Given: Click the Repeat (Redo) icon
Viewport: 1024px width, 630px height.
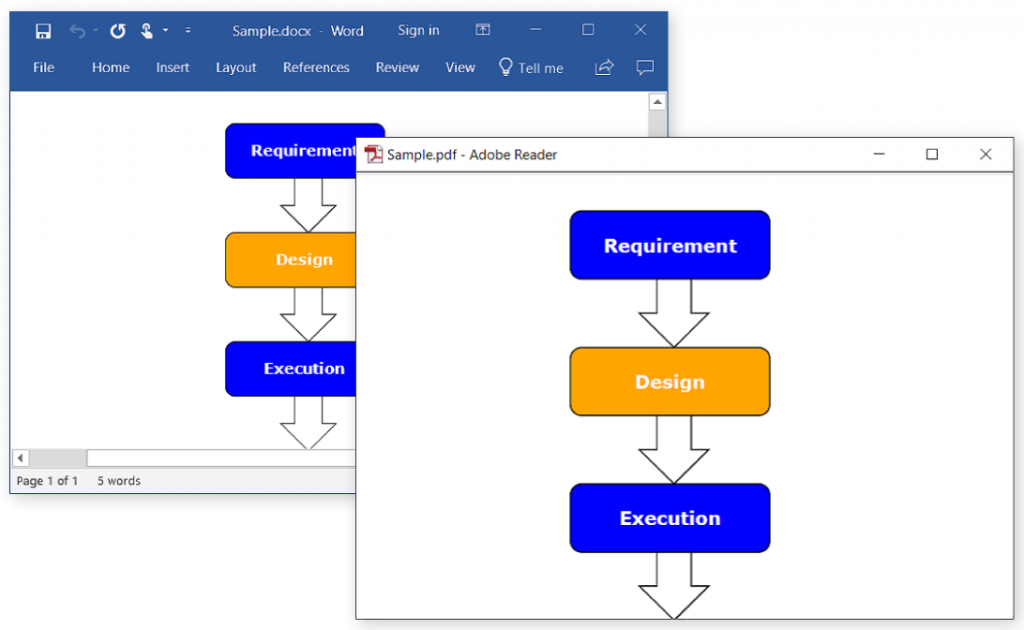Looking at the screenshot, I should (x=117, y=30).
